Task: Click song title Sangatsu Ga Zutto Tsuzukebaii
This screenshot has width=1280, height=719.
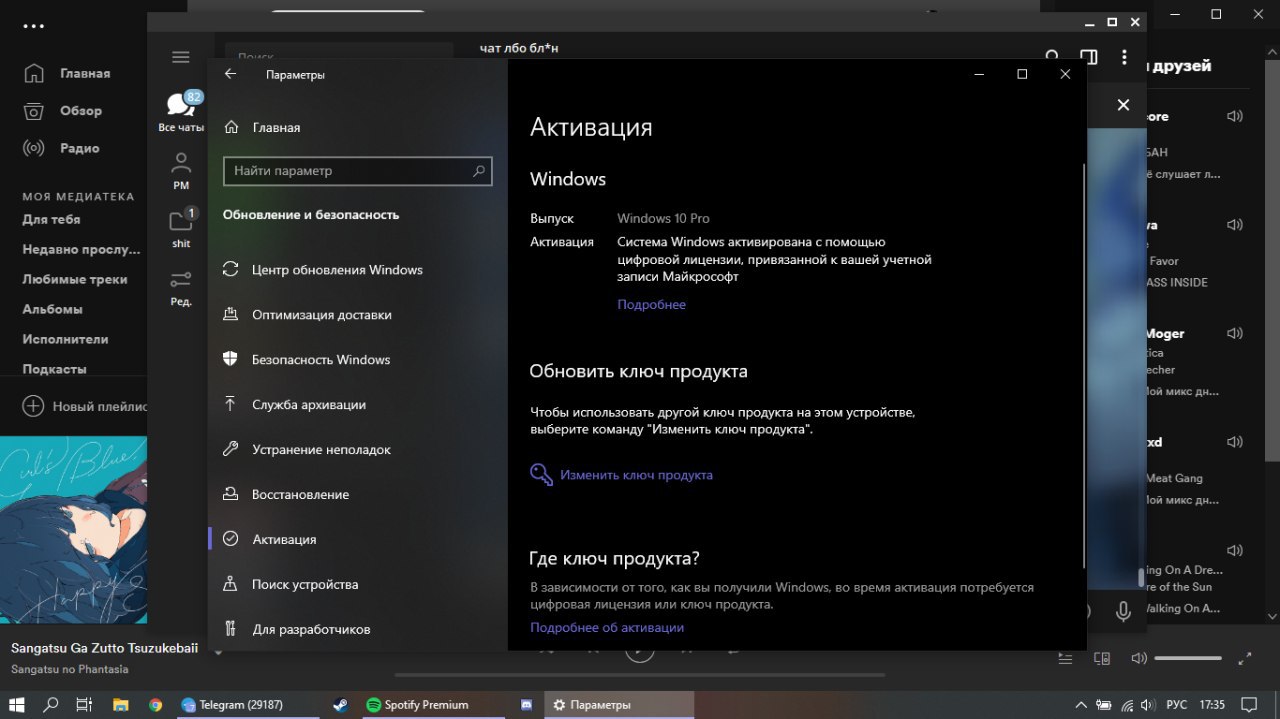Action: tap(104, 648)
